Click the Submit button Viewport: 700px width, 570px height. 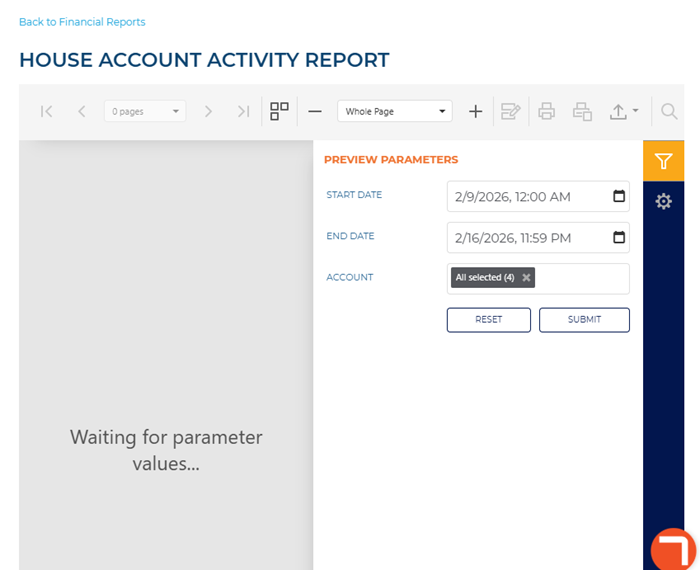point(584,320)
